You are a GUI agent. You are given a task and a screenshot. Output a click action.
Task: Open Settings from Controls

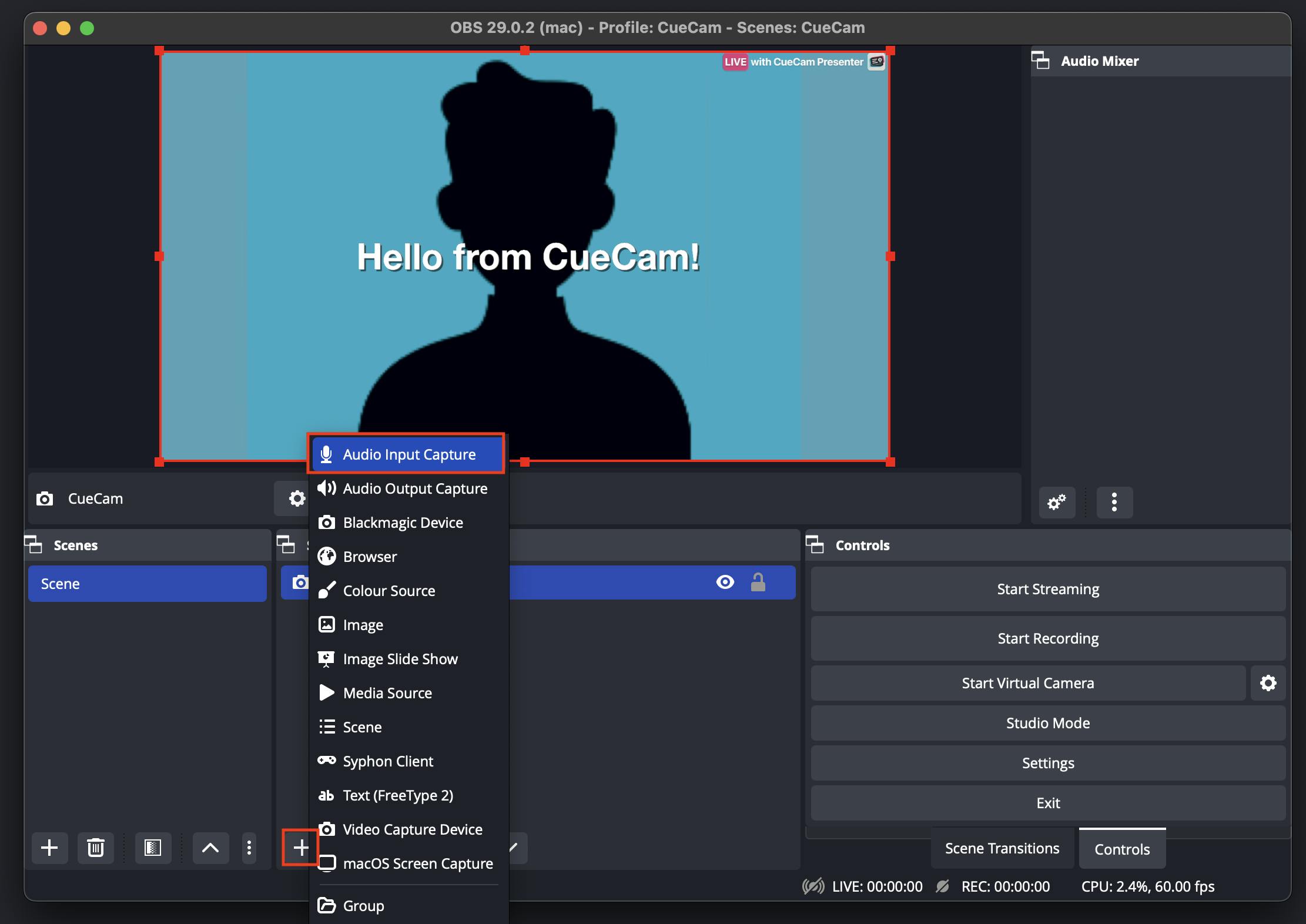pos(1048,763)
